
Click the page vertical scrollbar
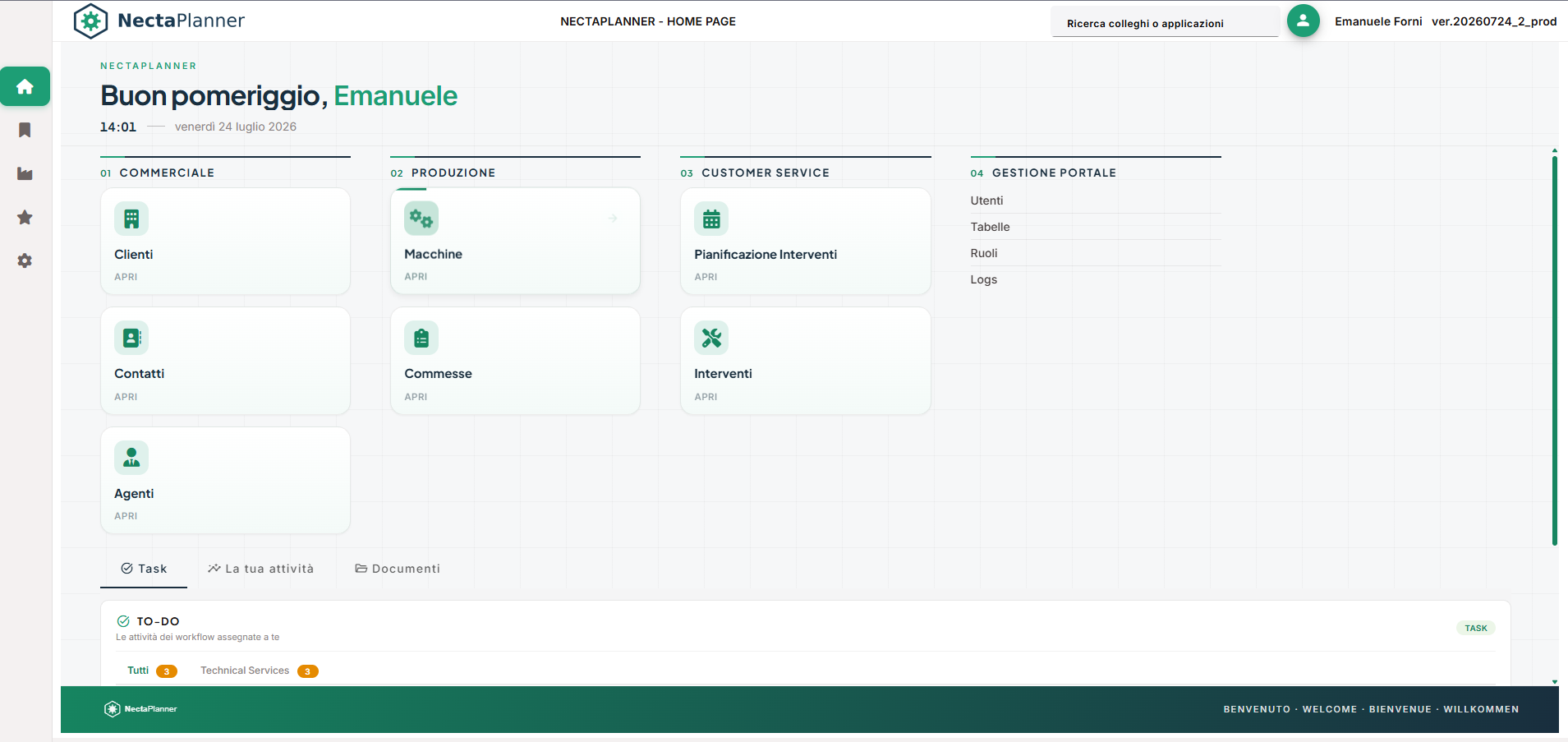click(1554, 351)
